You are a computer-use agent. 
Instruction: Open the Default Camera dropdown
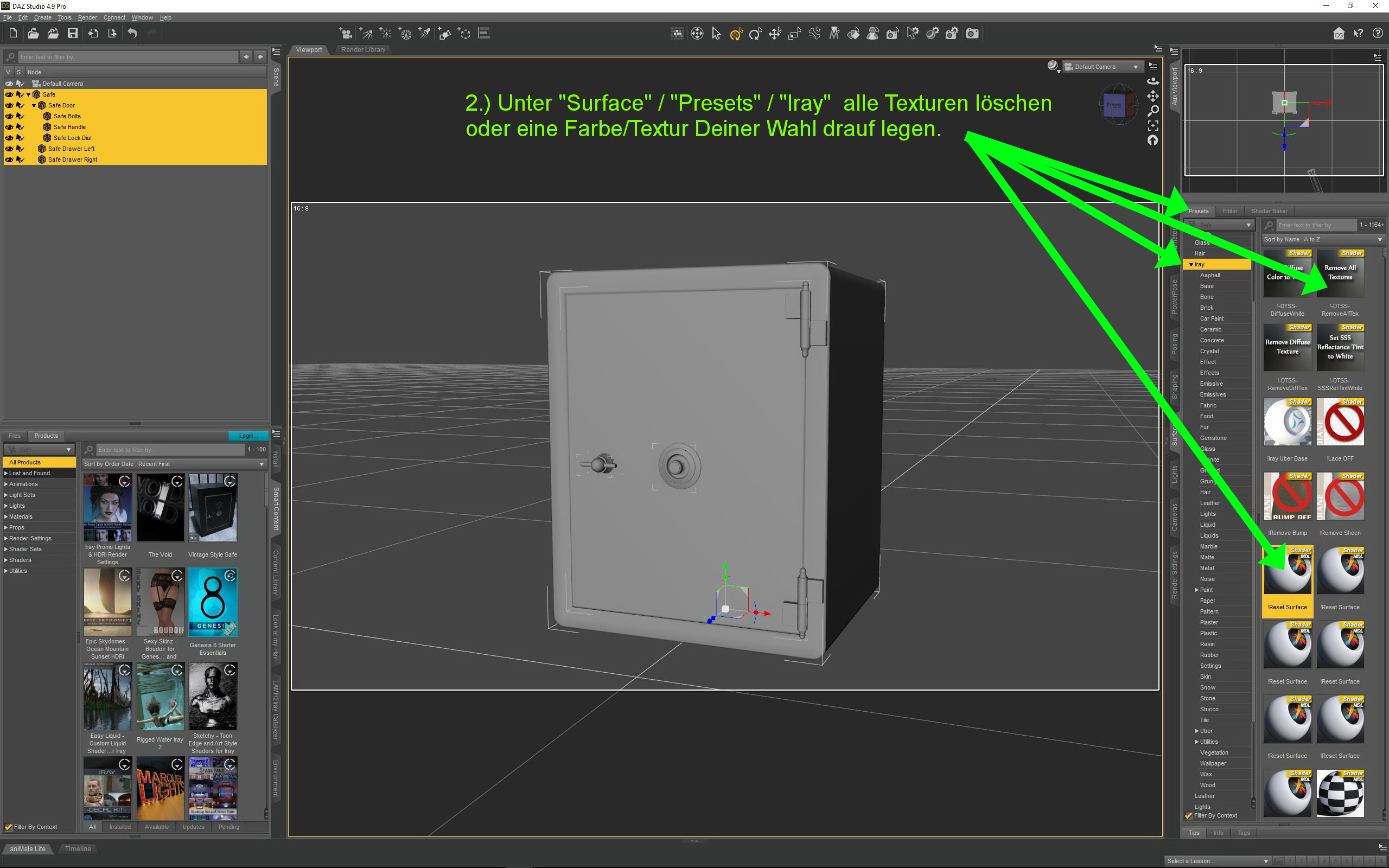1102,67
